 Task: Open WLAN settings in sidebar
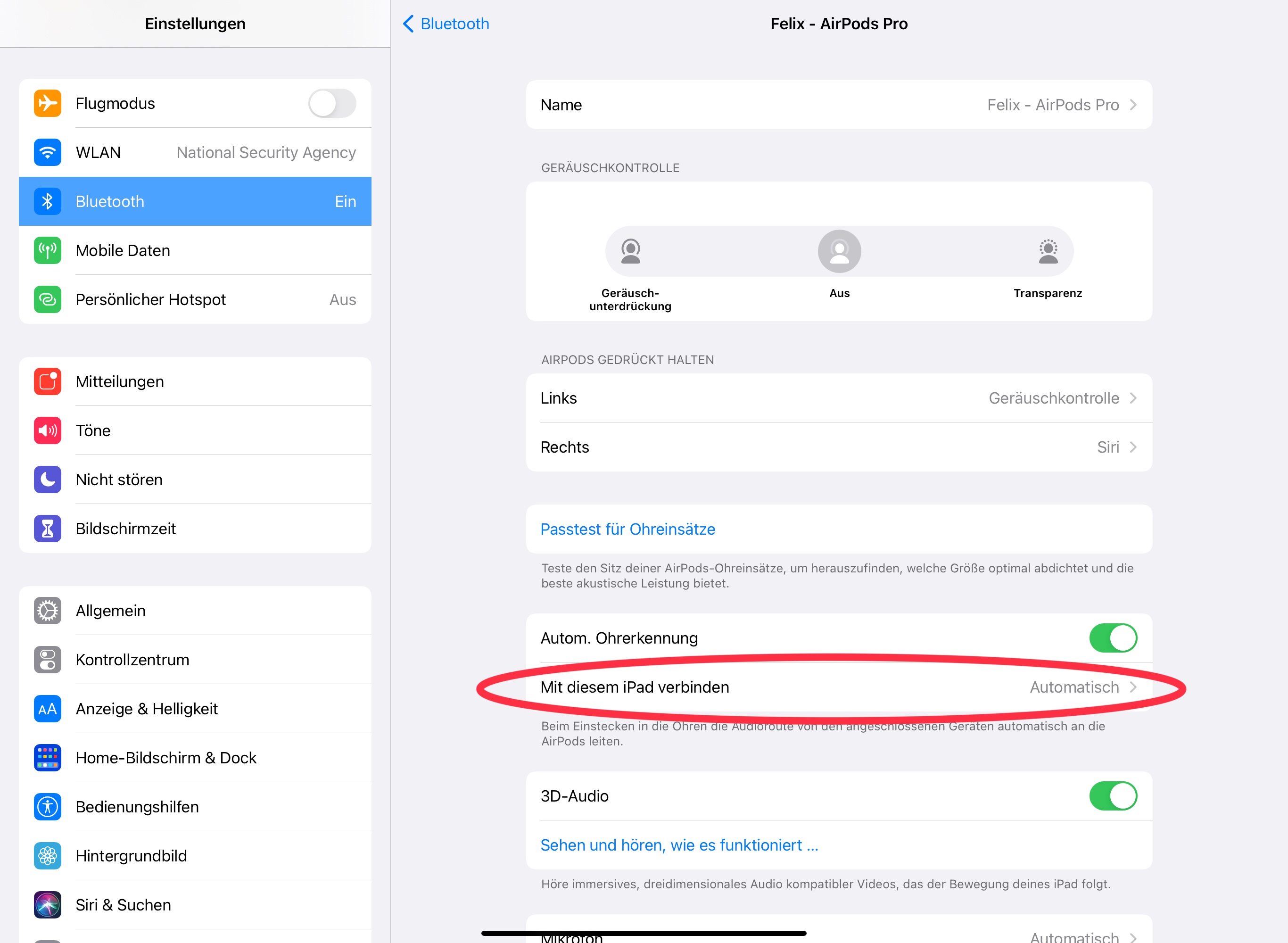point(195,152)
